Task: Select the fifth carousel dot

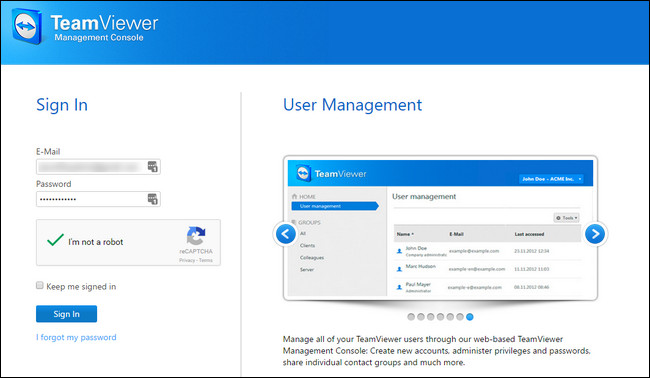Action: (x=450, y=317)
